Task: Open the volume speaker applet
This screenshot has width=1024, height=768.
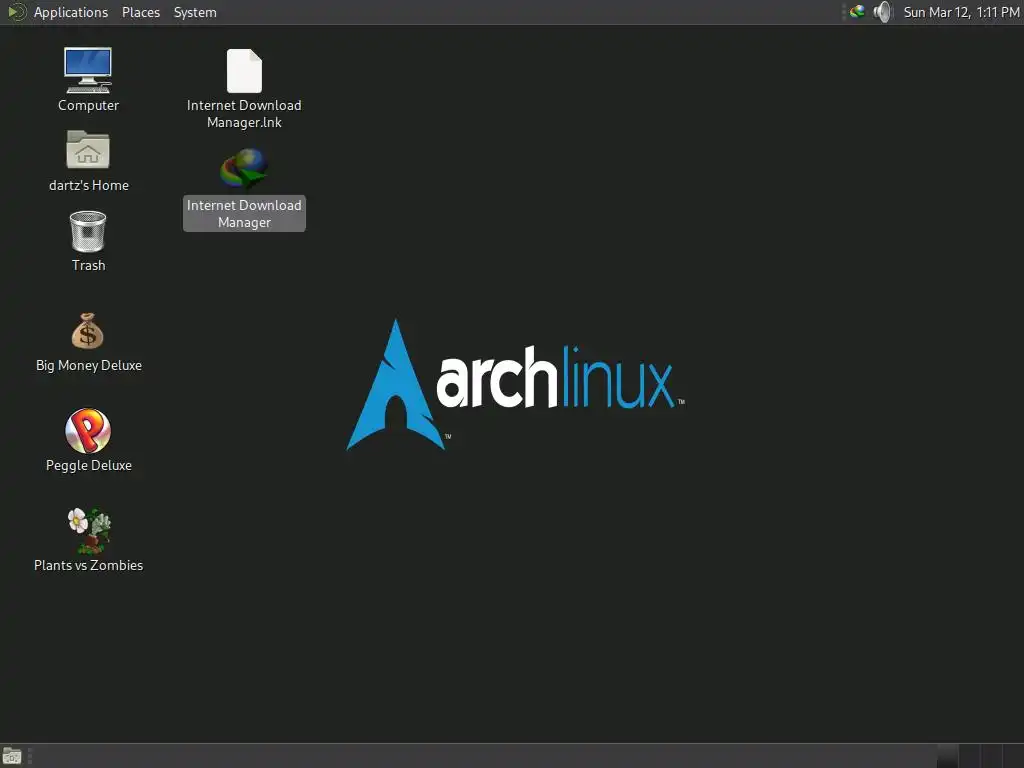Action: click(x=883, y=12)
